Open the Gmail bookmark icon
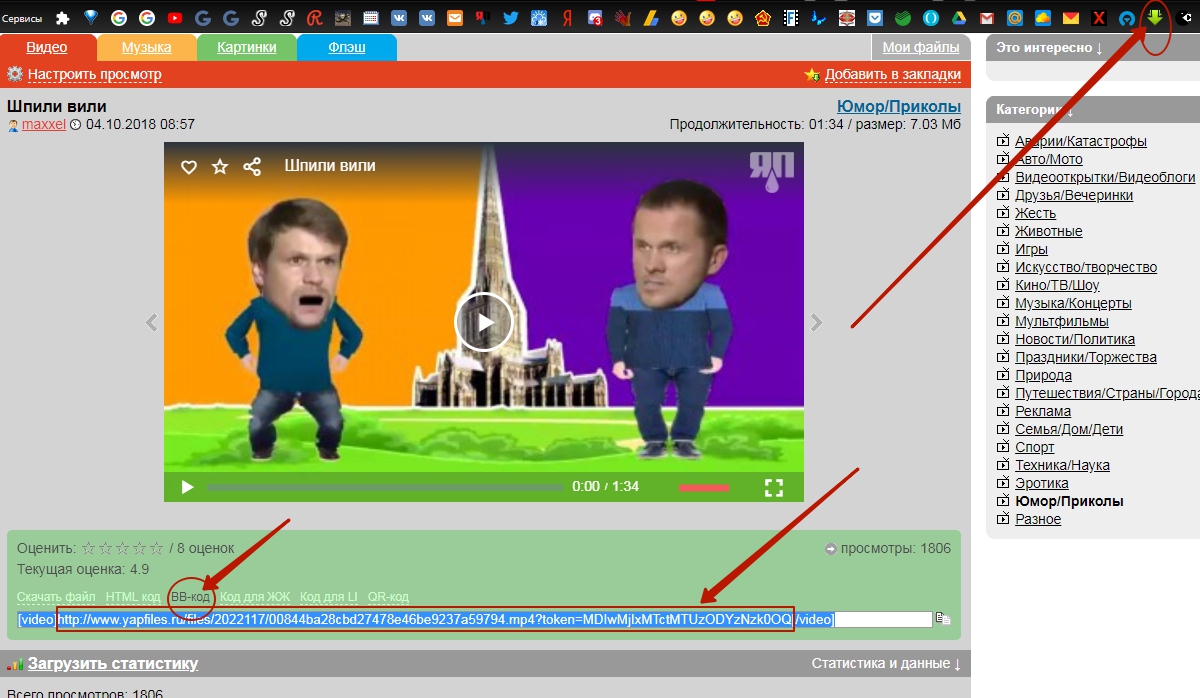 coord(987,18)
